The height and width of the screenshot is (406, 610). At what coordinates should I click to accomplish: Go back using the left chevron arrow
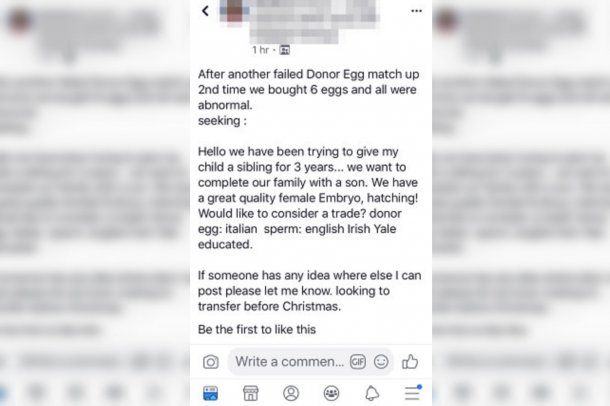[x=205, y=11]
